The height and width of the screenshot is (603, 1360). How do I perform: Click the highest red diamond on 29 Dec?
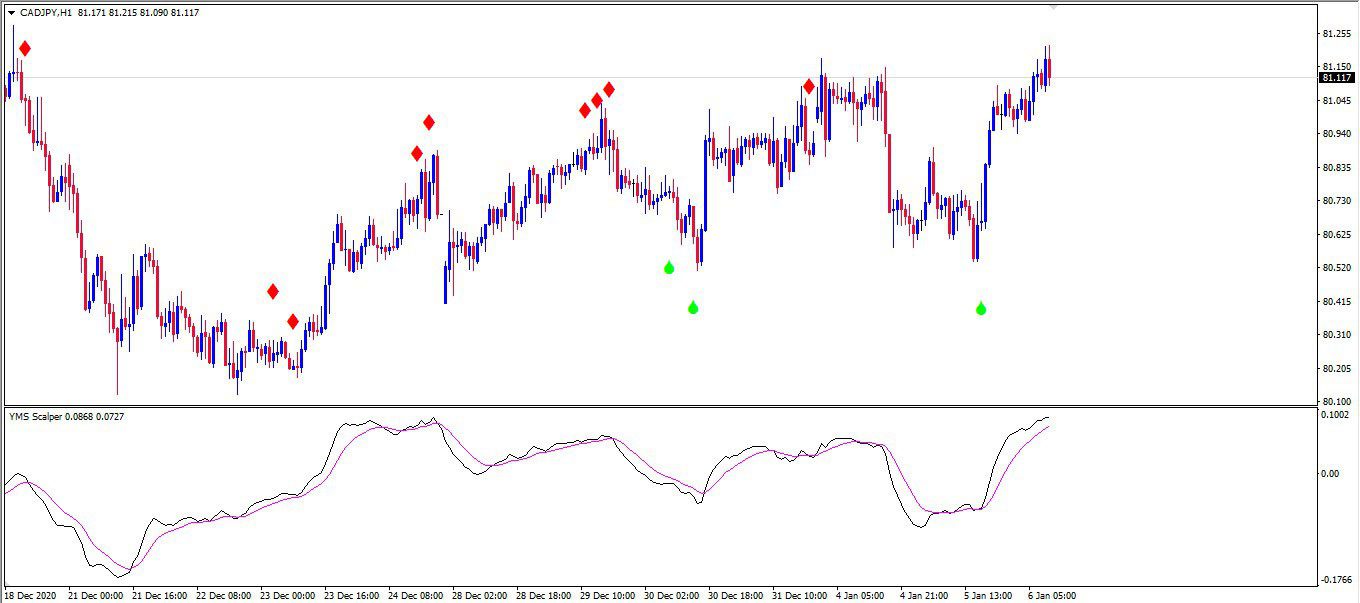(608, 89)
